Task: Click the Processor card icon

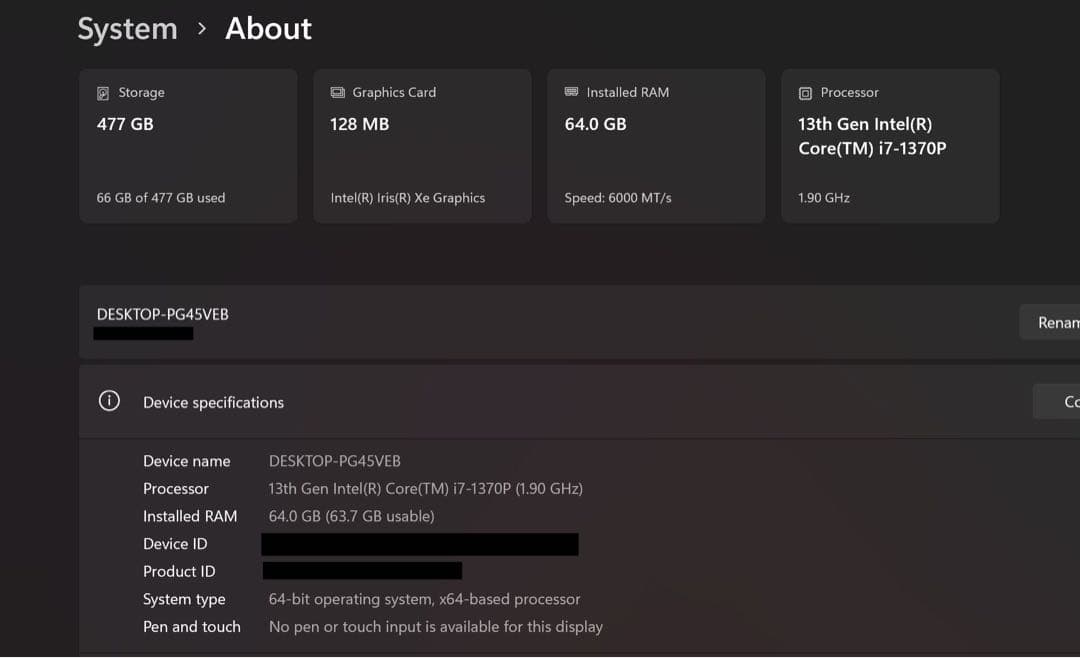Action: click(x=805, y=92)
